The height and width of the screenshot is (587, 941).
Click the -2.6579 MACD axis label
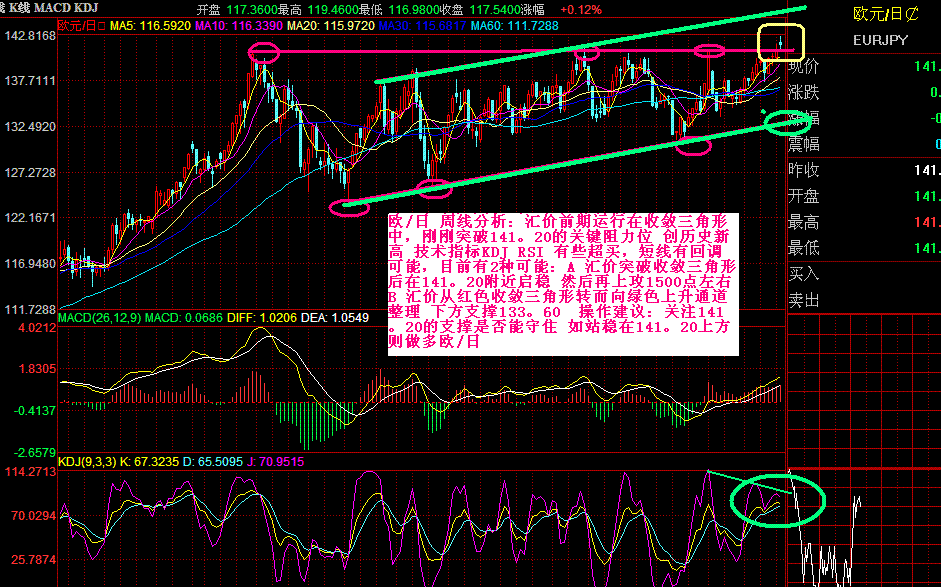[35, 452]
